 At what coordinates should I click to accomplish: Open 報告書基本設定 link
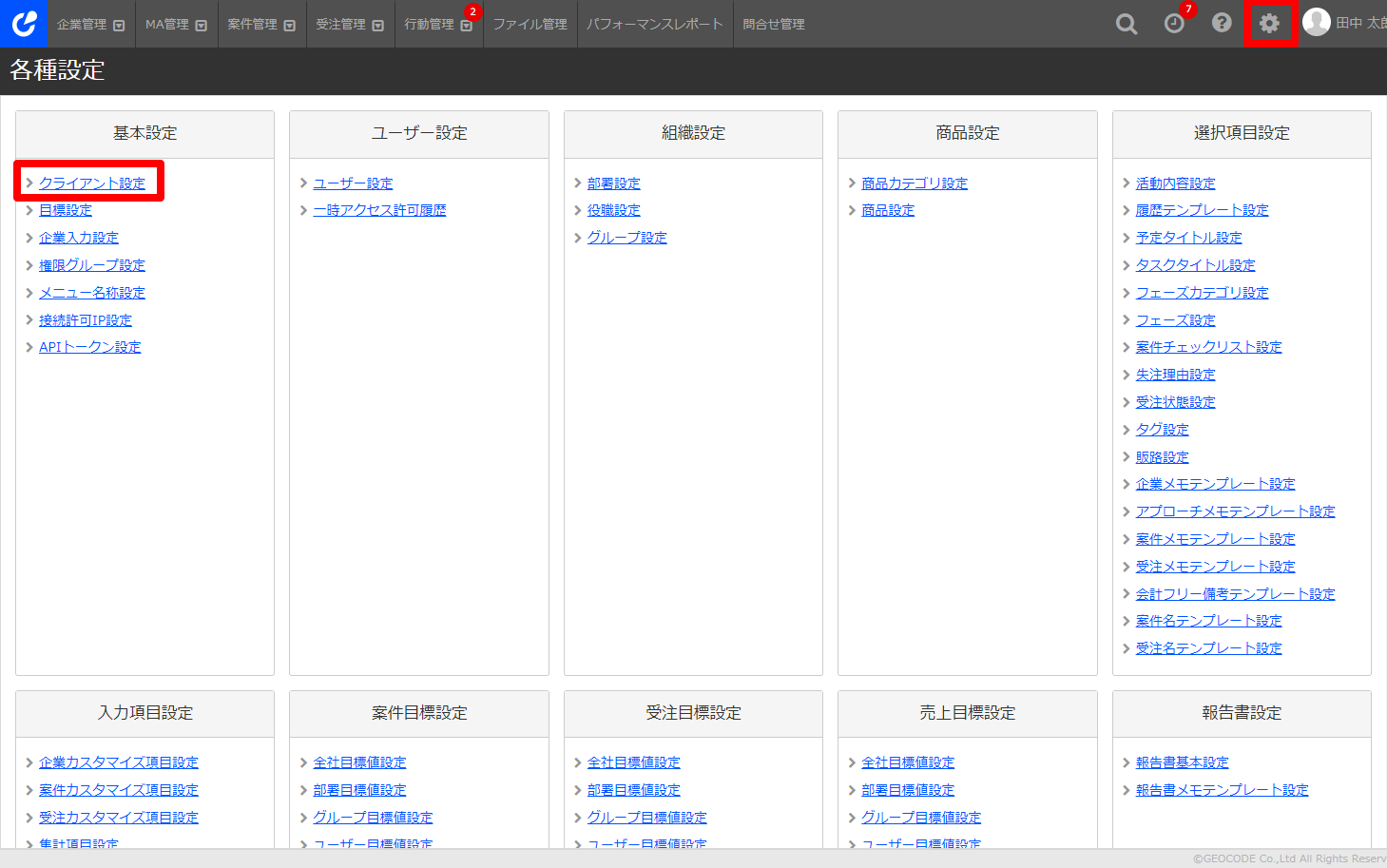coord(1183,762)
